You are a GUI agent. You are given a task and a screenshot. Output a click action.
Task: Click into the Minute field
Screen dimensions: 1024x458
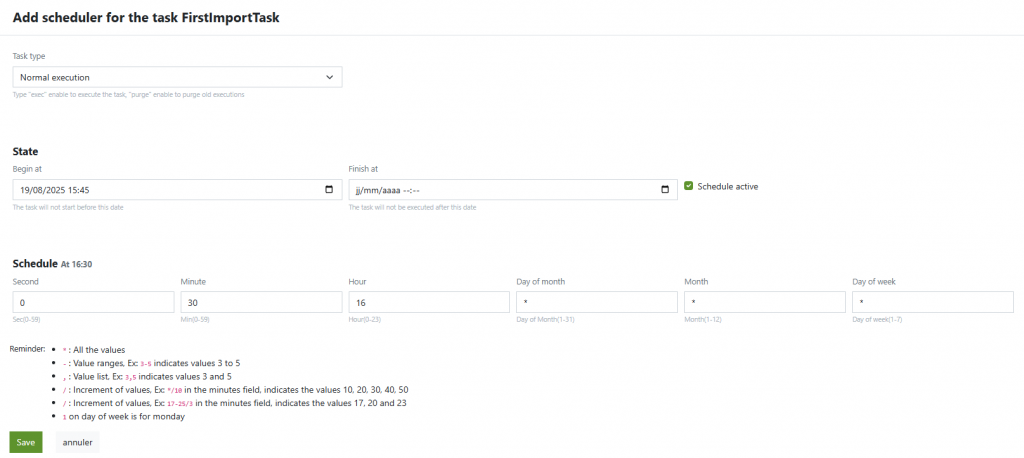261,302
